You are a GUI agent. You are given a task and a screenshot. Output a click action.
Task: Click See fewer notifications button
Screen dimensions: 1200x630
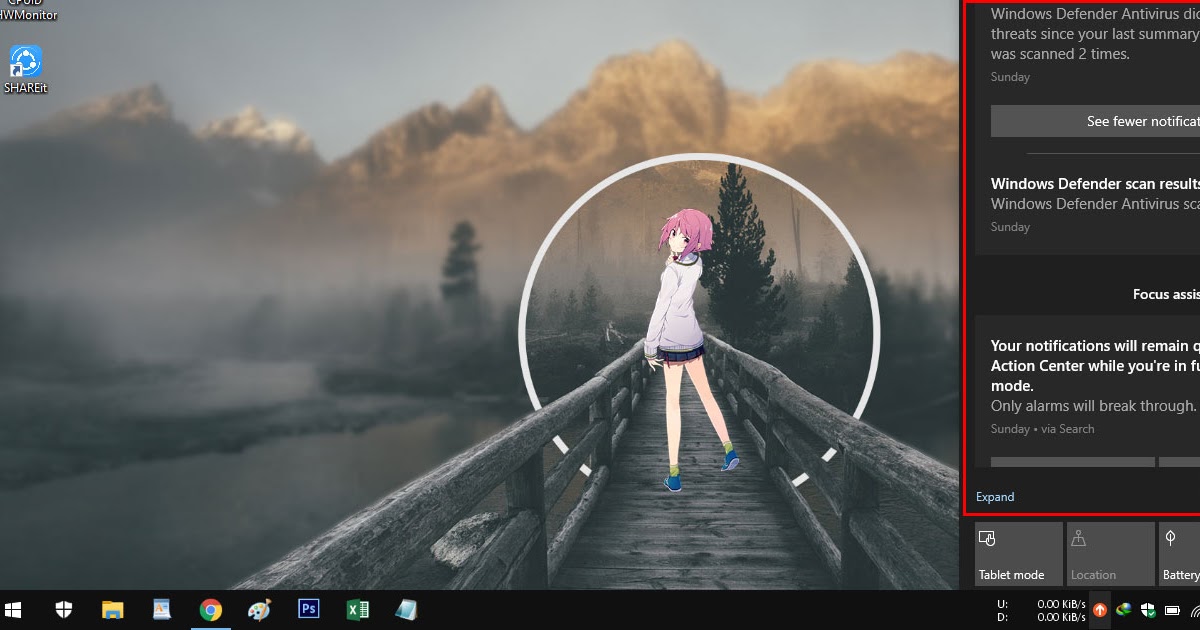pyautogui.click(x=1095, y=121)
